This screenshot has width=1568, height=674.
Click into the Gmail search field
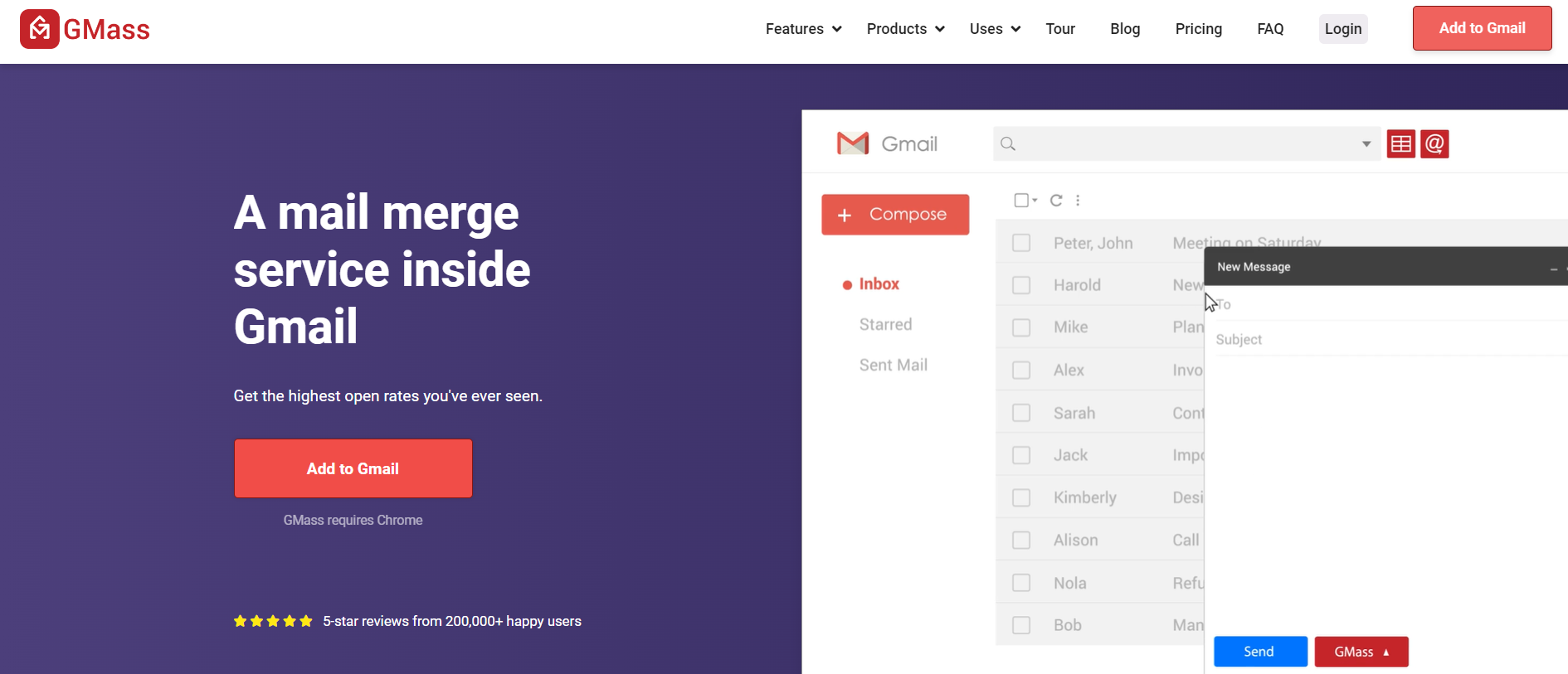point(1186,144)
